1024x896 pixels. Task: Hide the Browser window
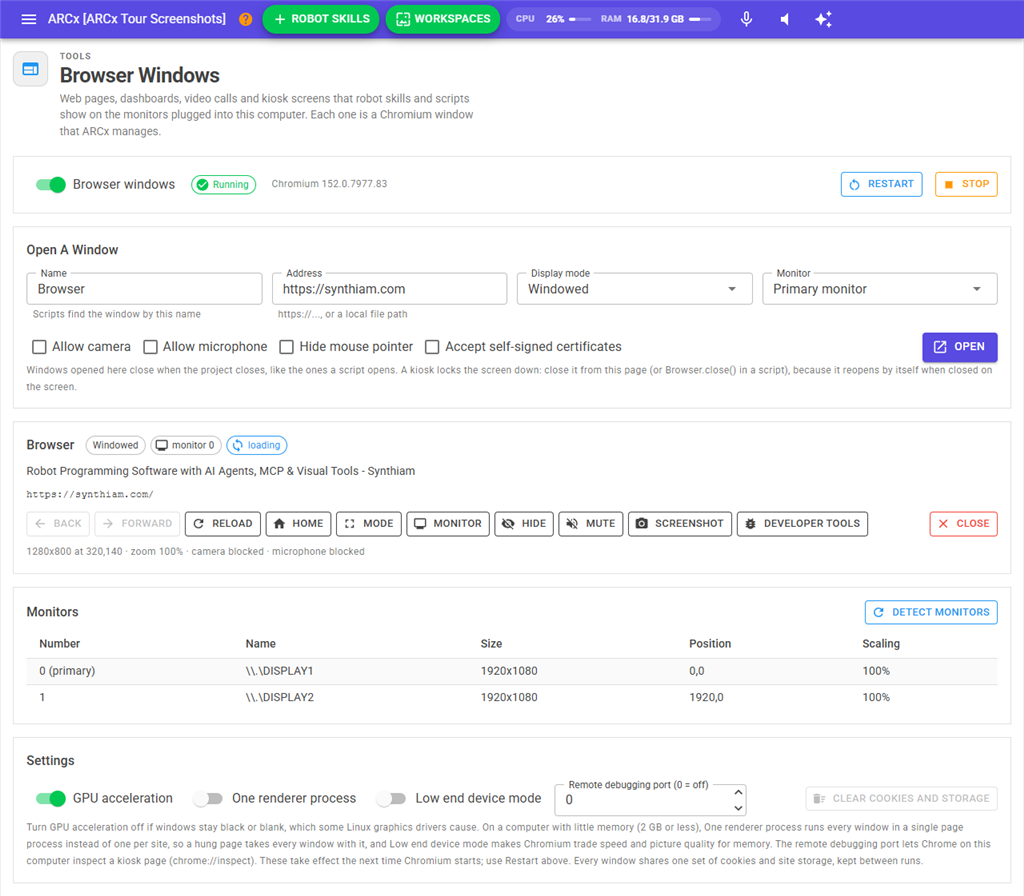(x=524, y=524)
